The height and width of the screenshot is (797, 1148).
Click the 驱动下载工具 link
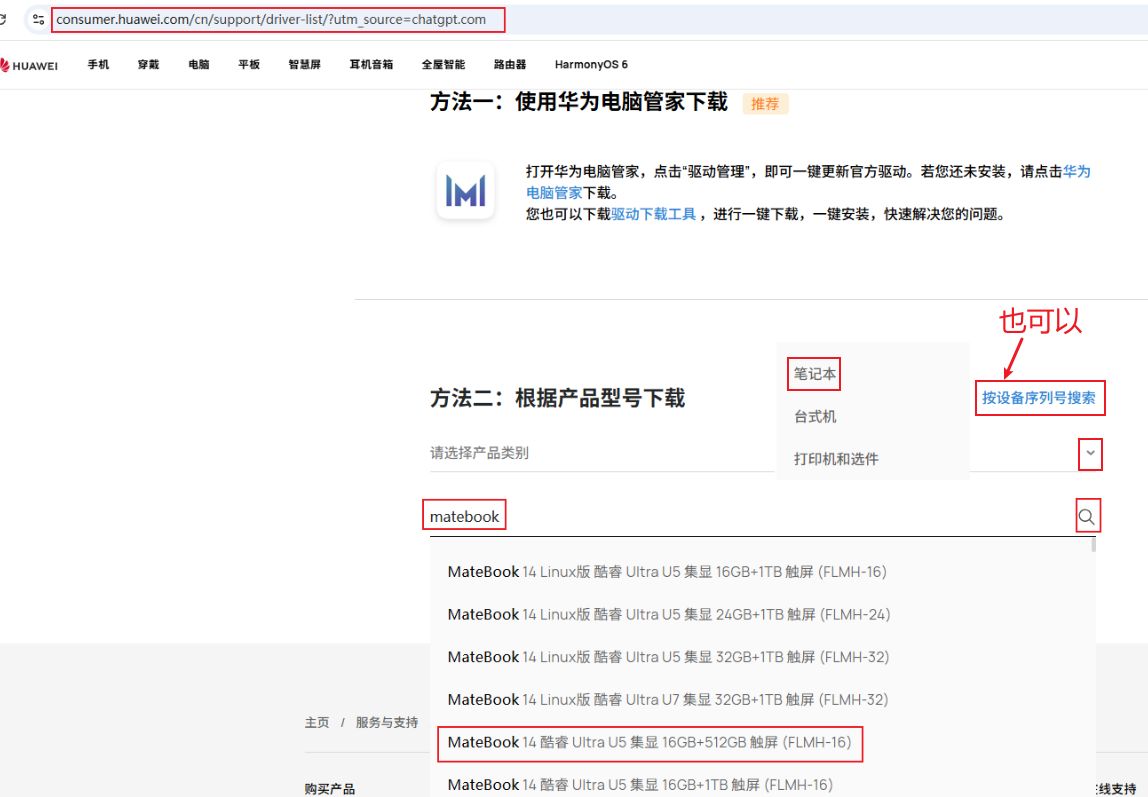point(654,214)
